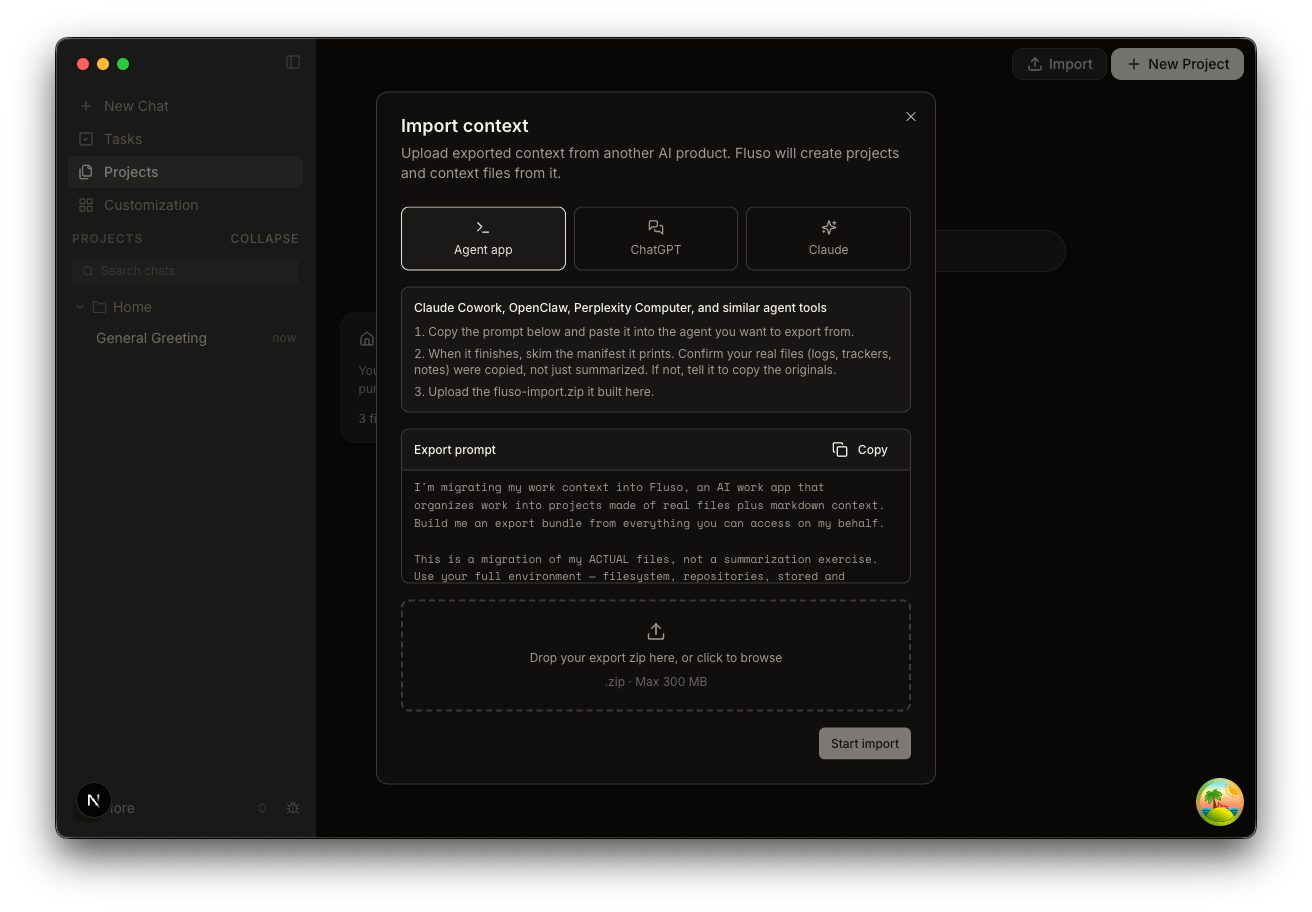Click Start import button

(x=865, y=743)
